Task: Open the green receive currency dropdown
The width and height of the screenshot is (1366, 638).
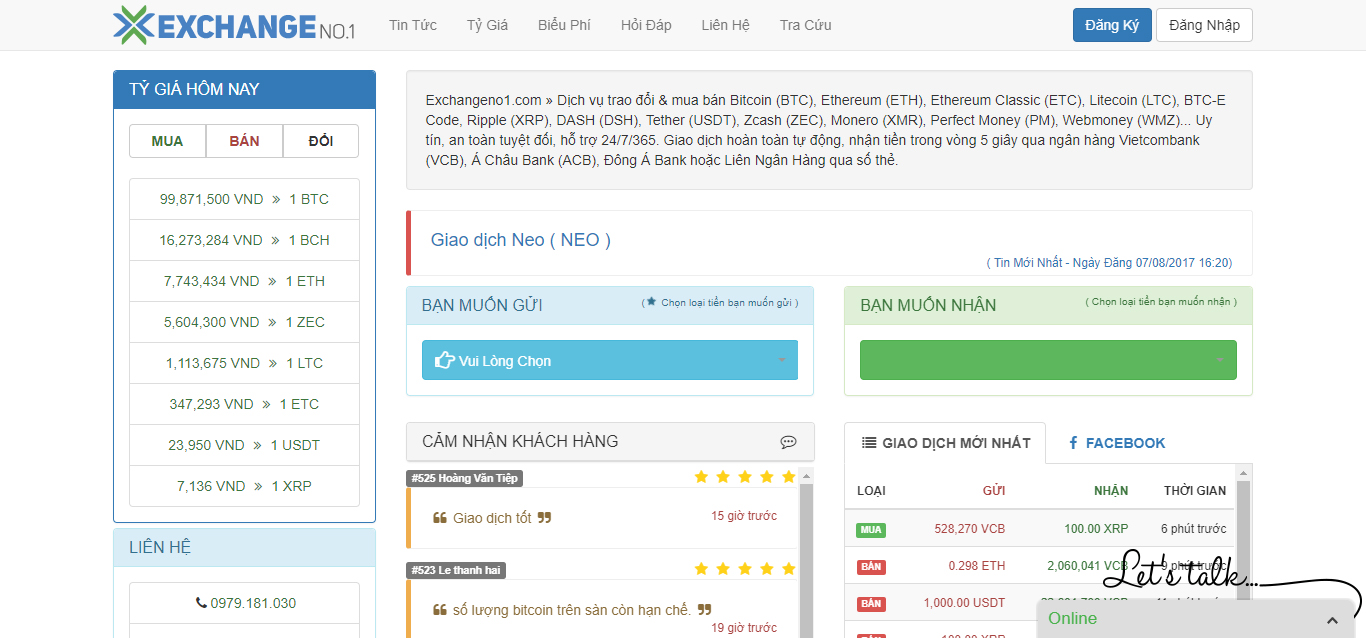Action: pyautogui.click(x=1048, y=361)
